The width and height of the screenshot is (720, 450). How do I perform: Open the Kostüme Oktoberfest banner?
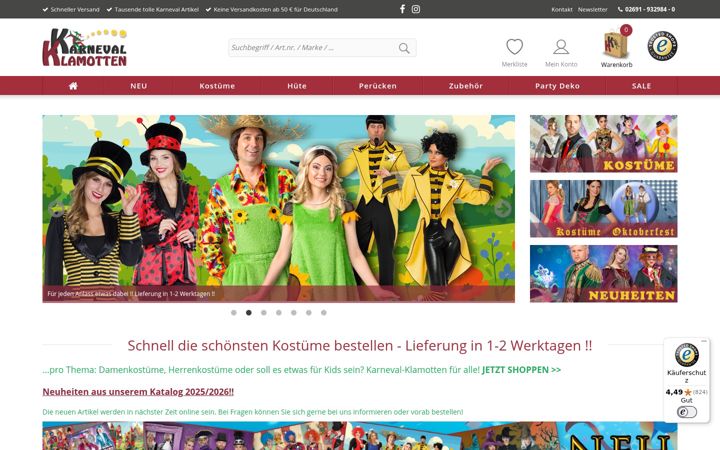coord(603,209)
